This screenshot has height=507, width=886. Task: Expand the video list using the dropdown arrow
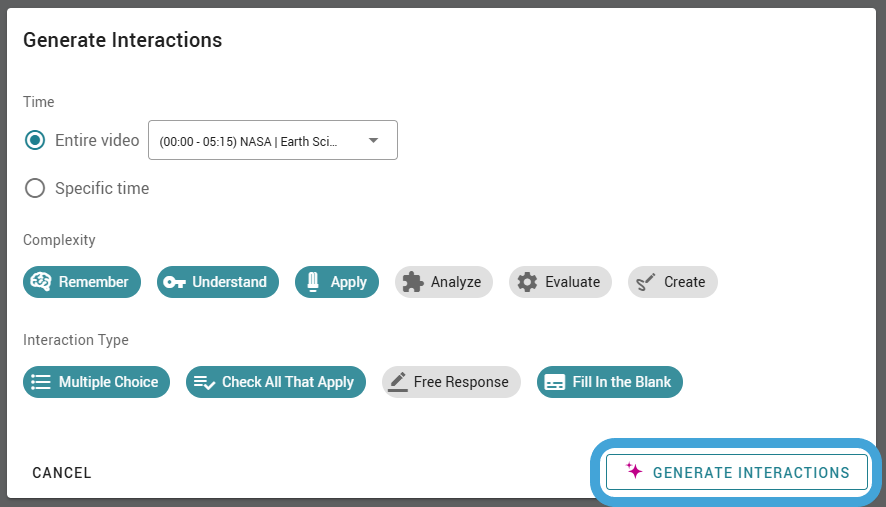coord(373,140)
